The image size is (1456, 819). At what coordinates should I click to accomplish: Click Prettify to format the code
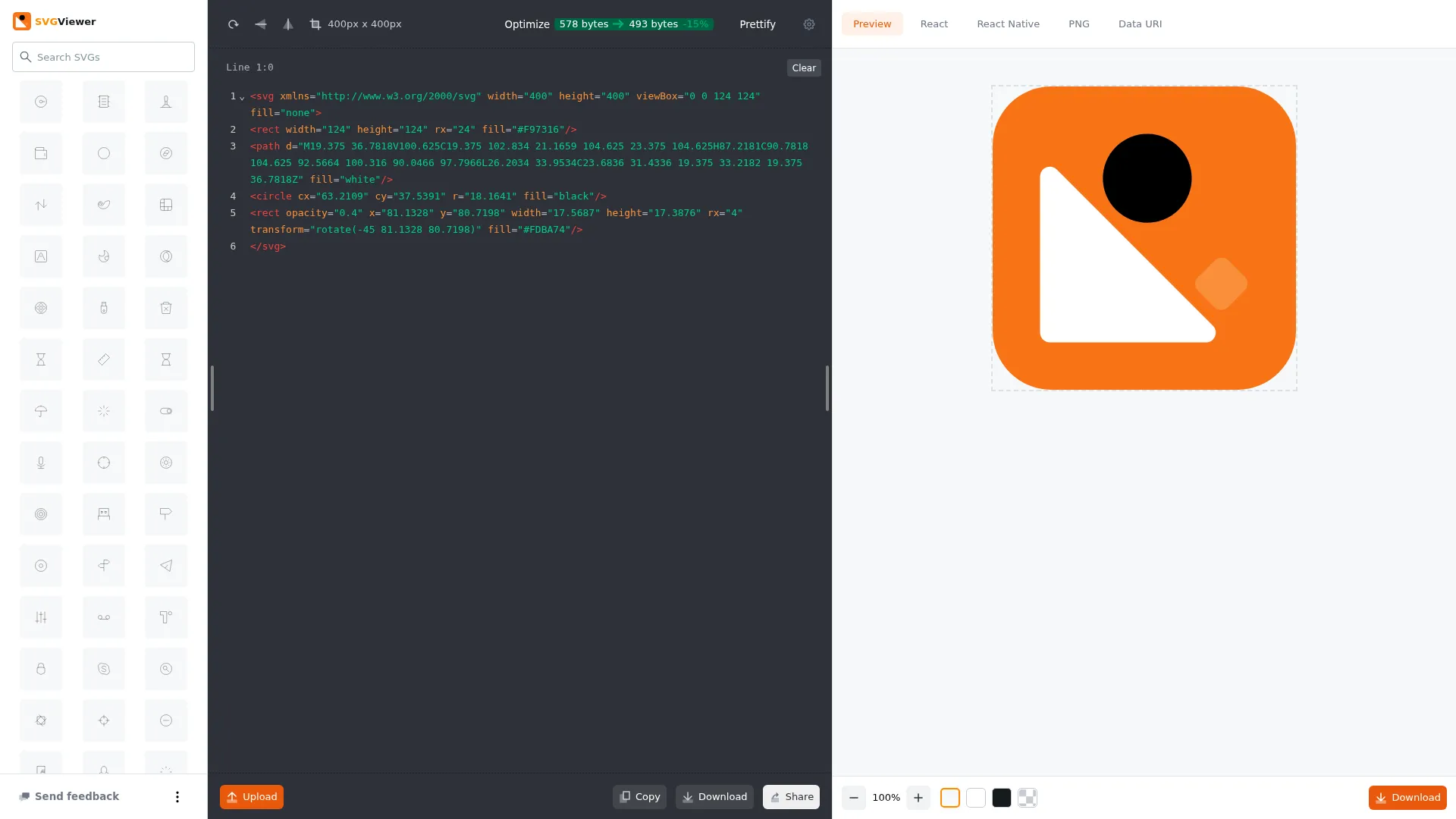pos(758,24)
